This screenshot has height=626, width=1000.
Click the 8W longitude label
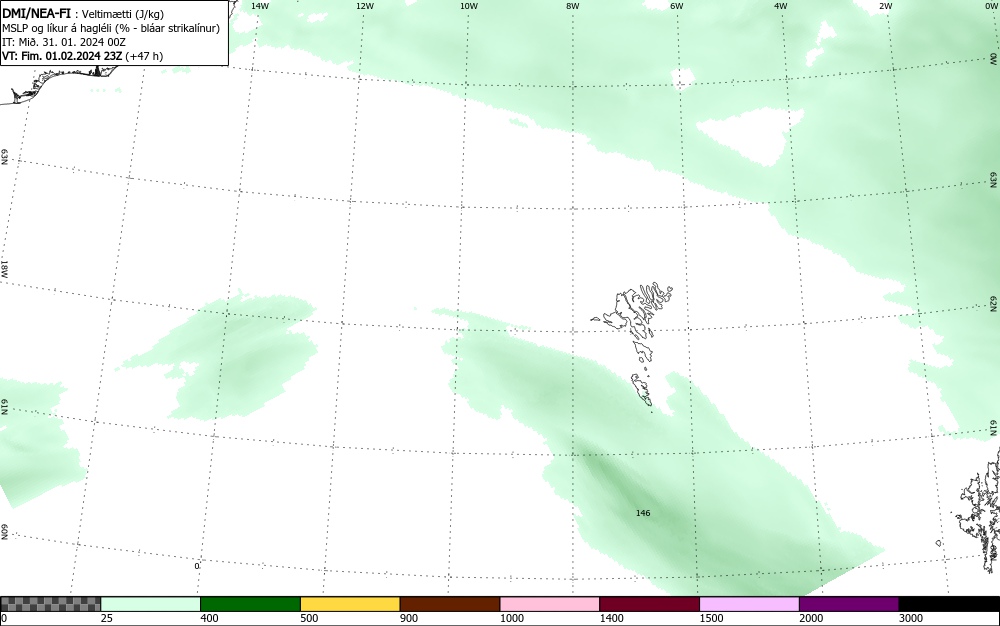(573, 6)
